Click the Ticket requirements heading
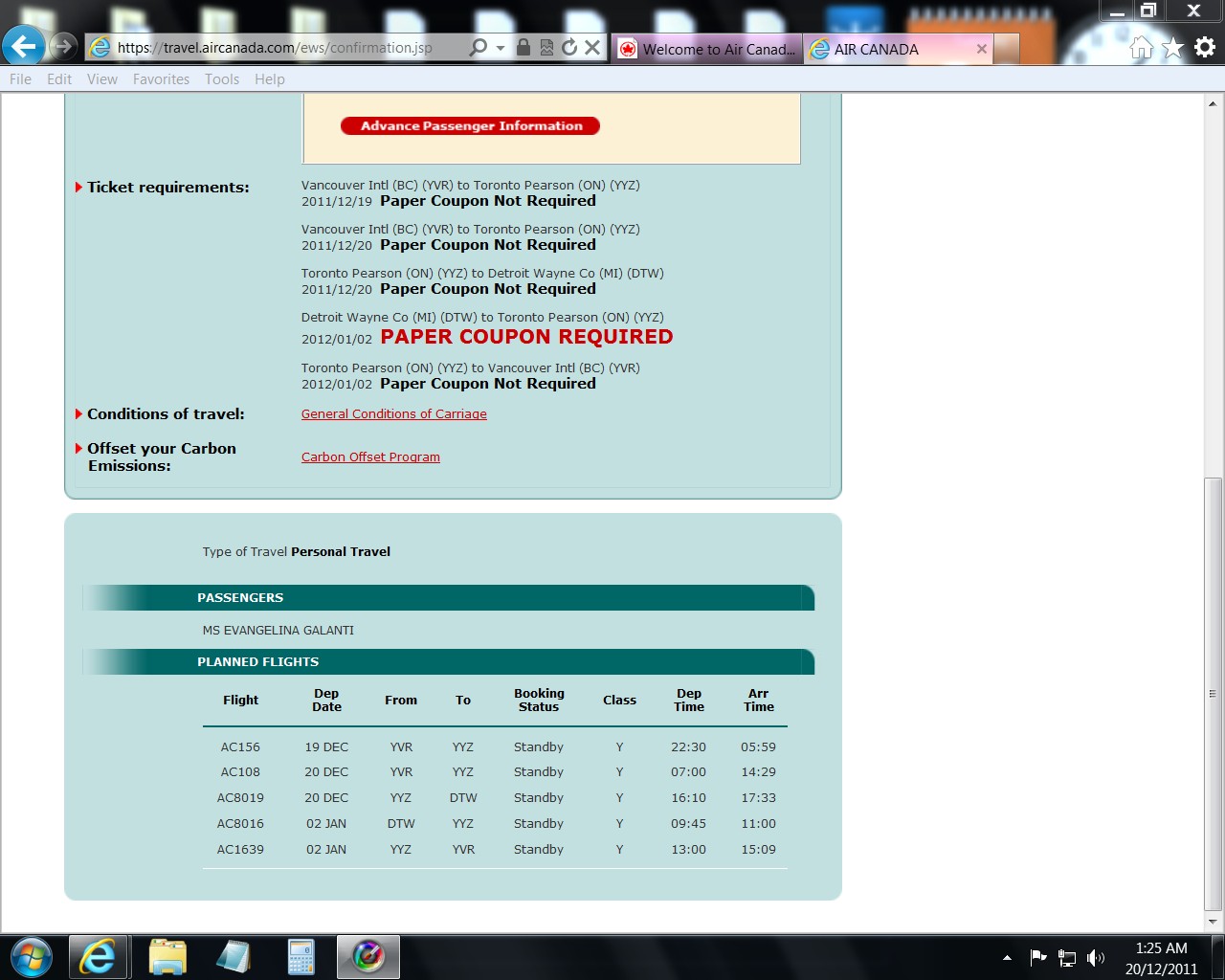The width and height of the screenshot is (1225, 980). (x=168, y=188)
